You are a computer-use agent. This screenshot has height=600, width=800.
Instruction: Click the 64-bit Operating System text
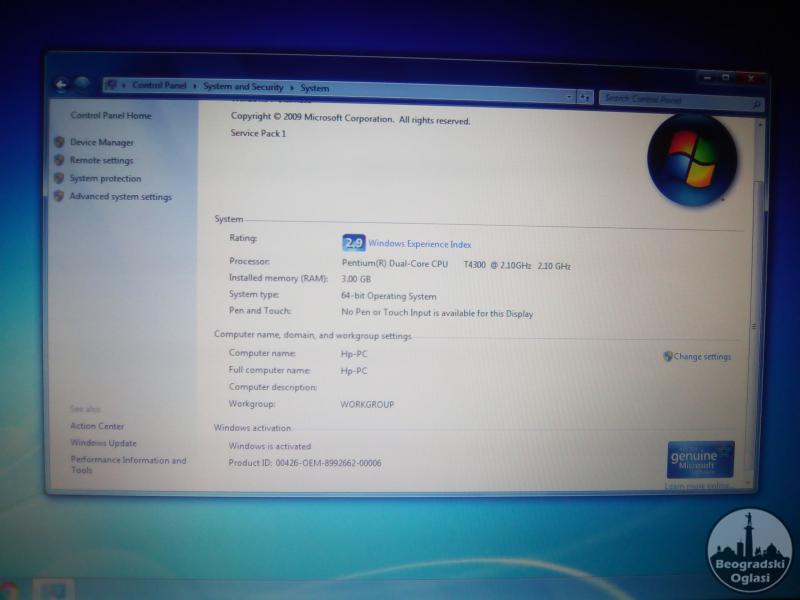click(x=388, y=296)
